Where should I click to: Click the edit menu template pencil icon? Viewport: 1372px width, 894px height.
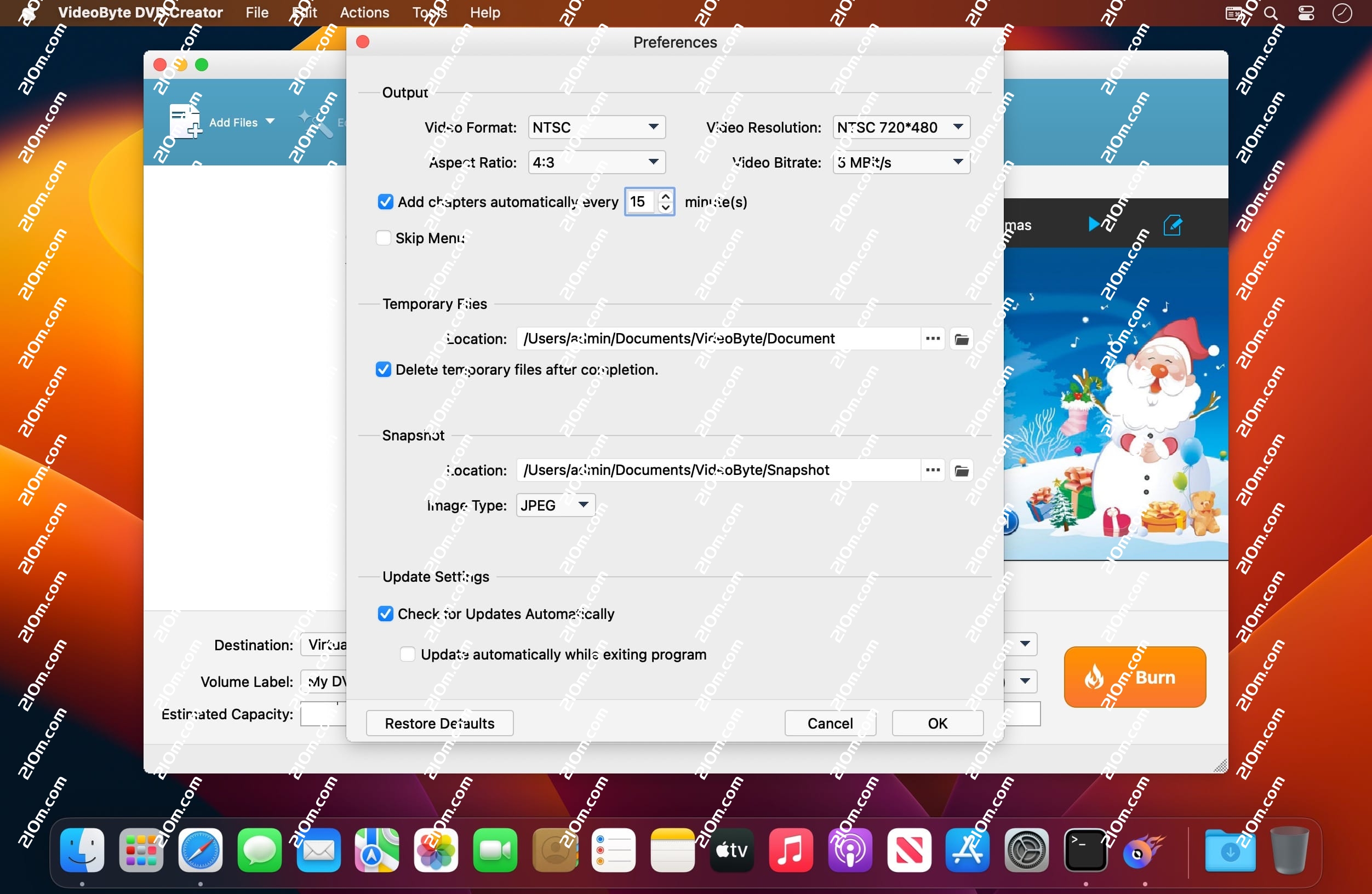click(1173, 225)
